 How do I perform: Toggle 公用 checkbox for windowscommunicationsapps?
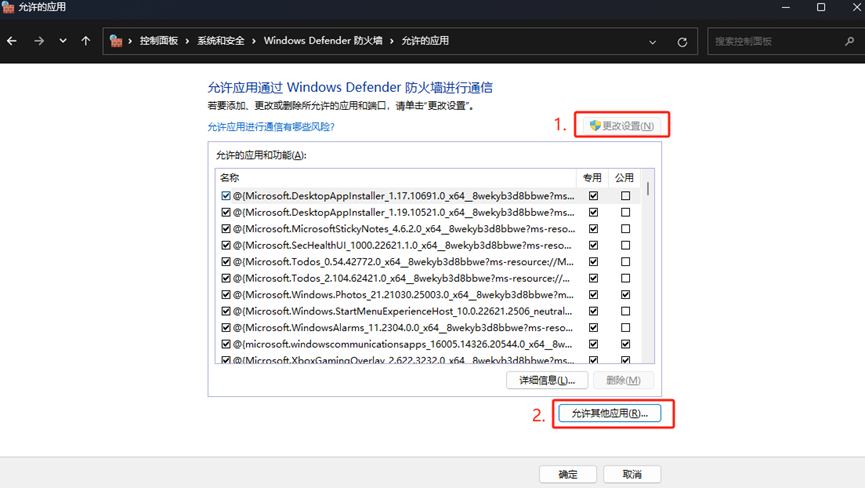[626, 344]
